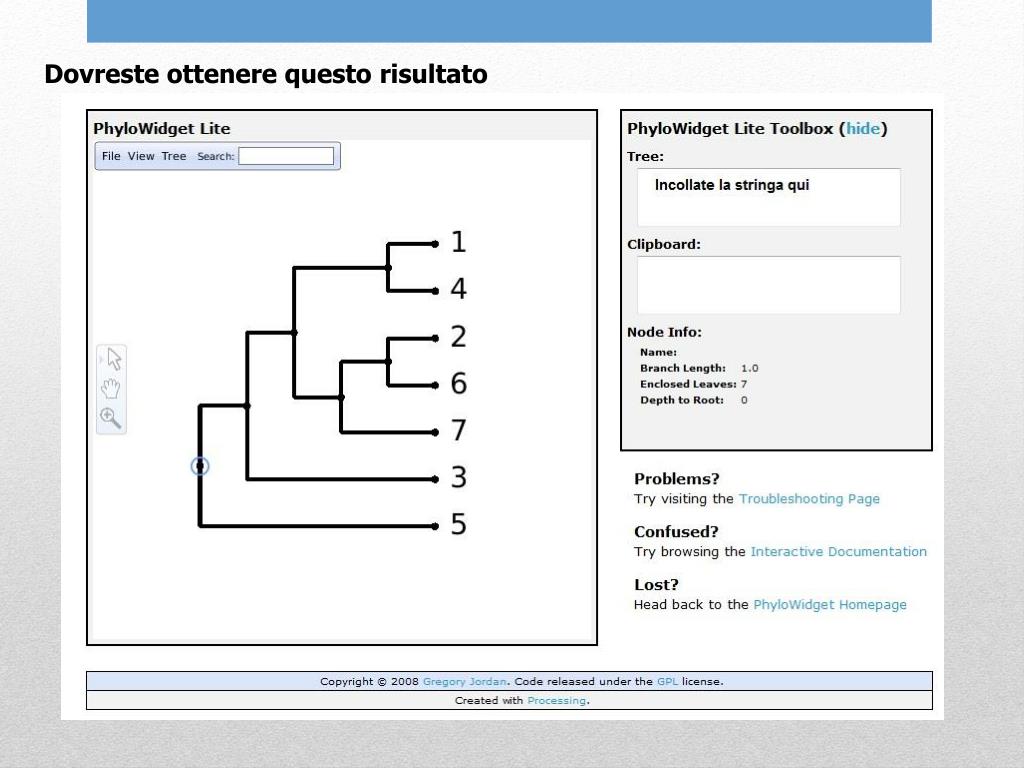
Task: Open the File menu
Action: pyautogui.click(x=111, y=156)
